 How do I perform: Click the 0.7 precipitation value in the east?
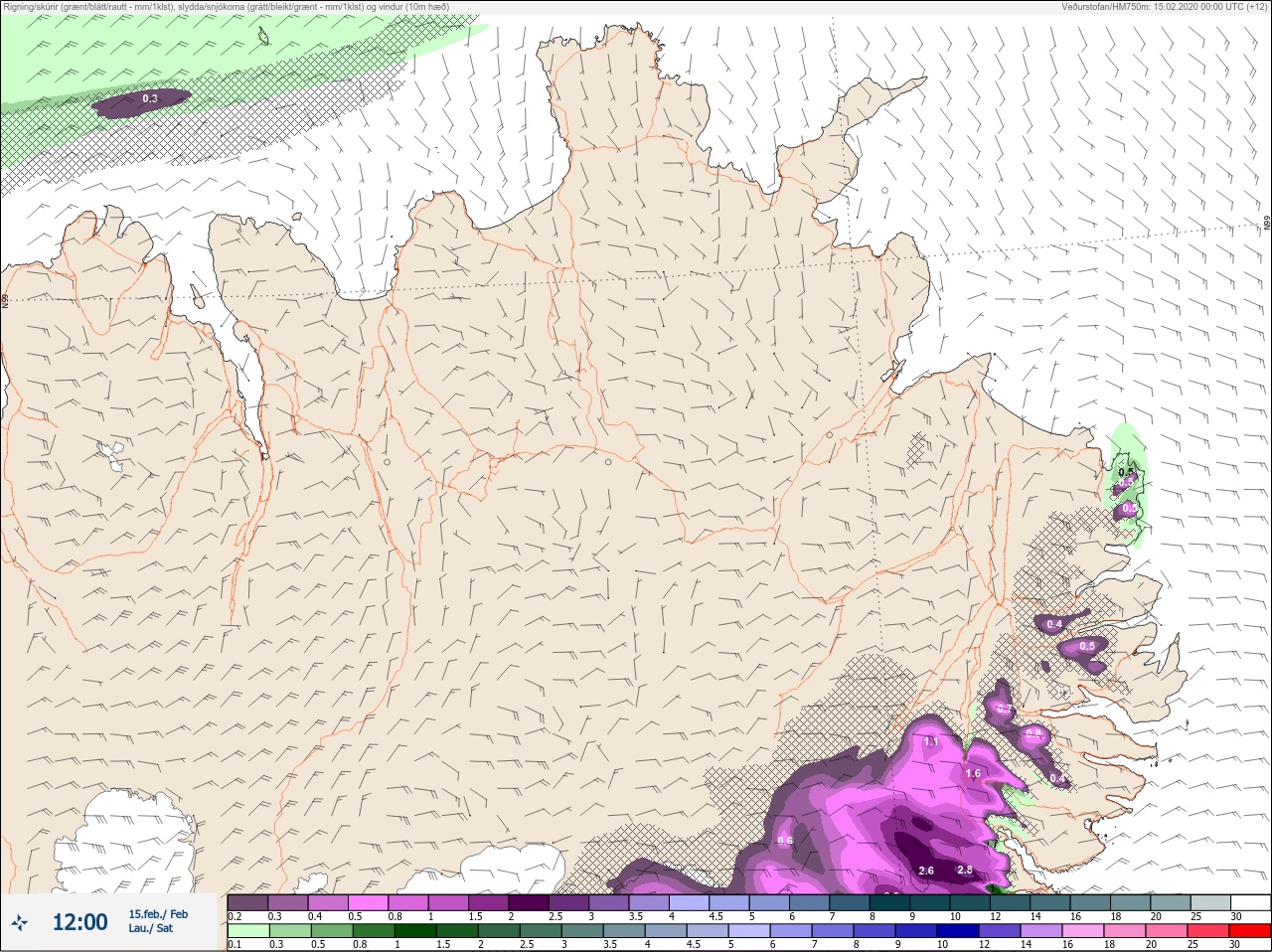(1004, 709)
